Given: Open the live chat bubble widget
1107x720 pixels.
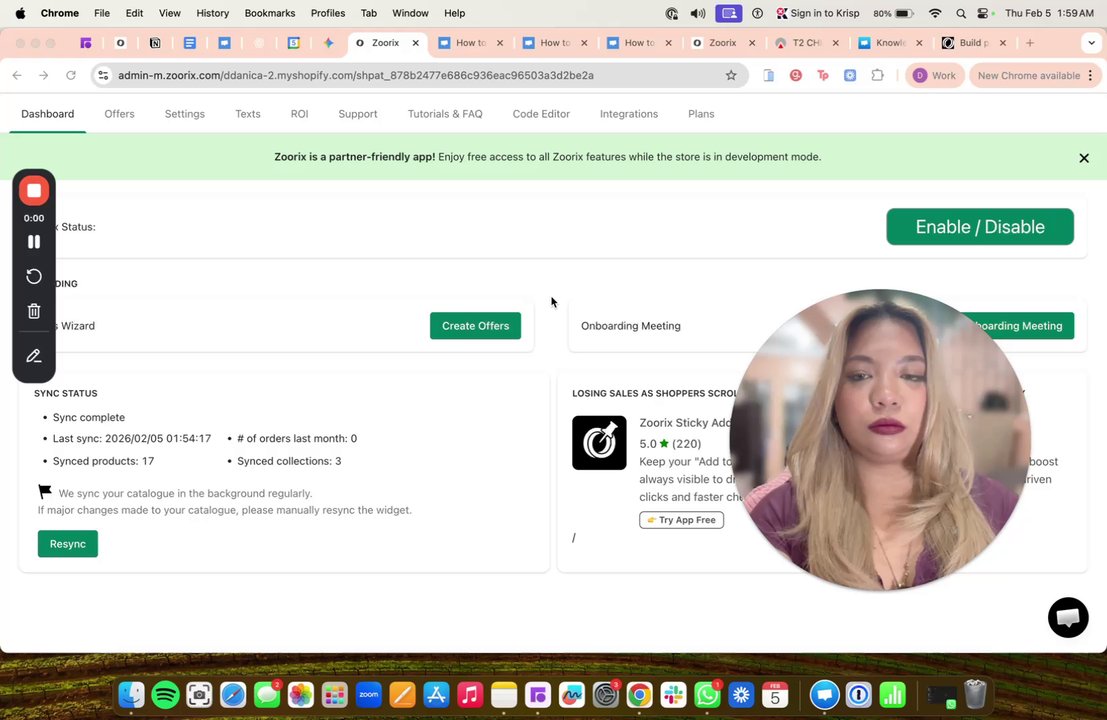Looking at the screenshot, I should [1068, 618].
